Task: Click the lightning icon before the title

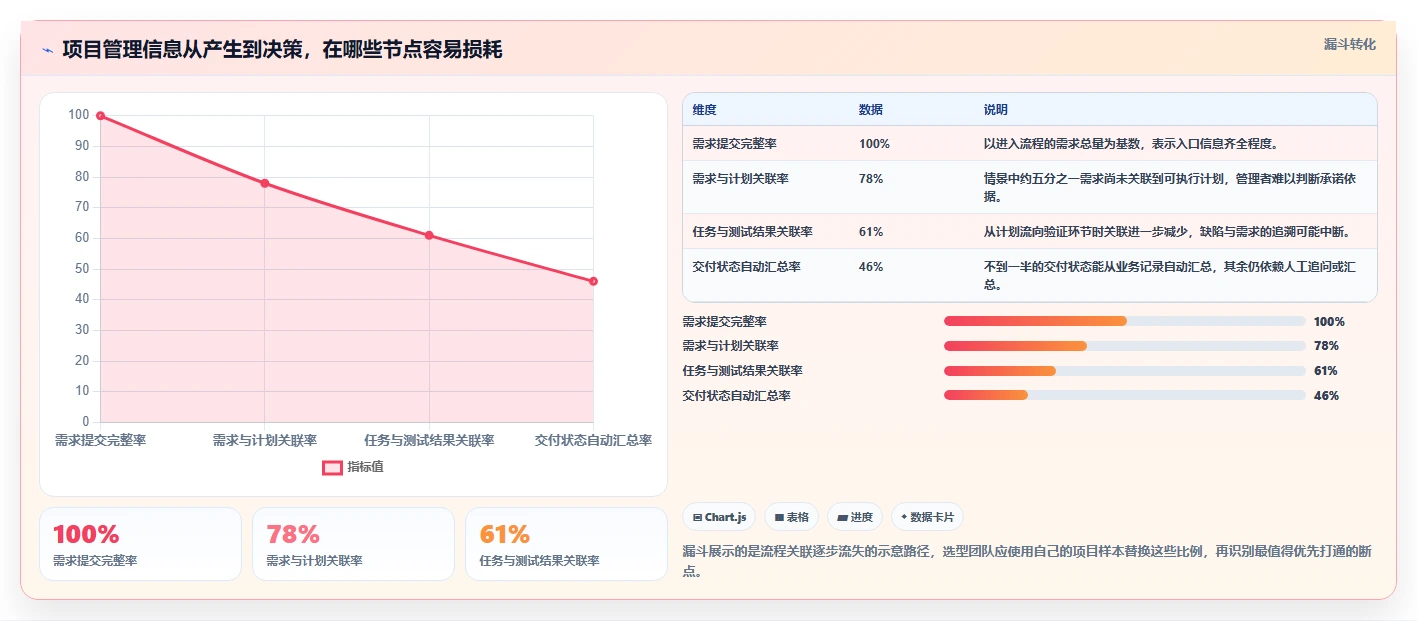Action: point(47,50)
